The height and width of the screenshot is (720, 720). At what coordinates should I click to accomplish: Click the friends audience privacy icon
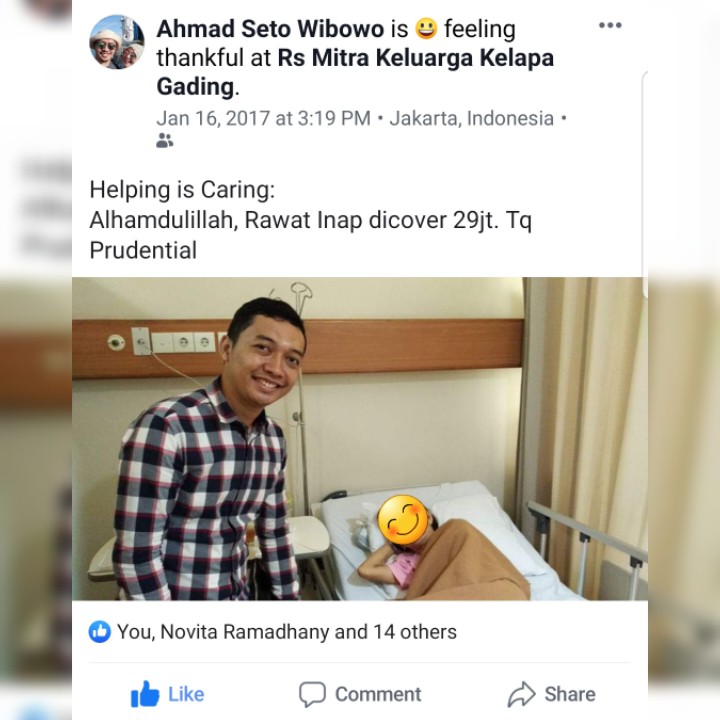[x=164, y=141]
